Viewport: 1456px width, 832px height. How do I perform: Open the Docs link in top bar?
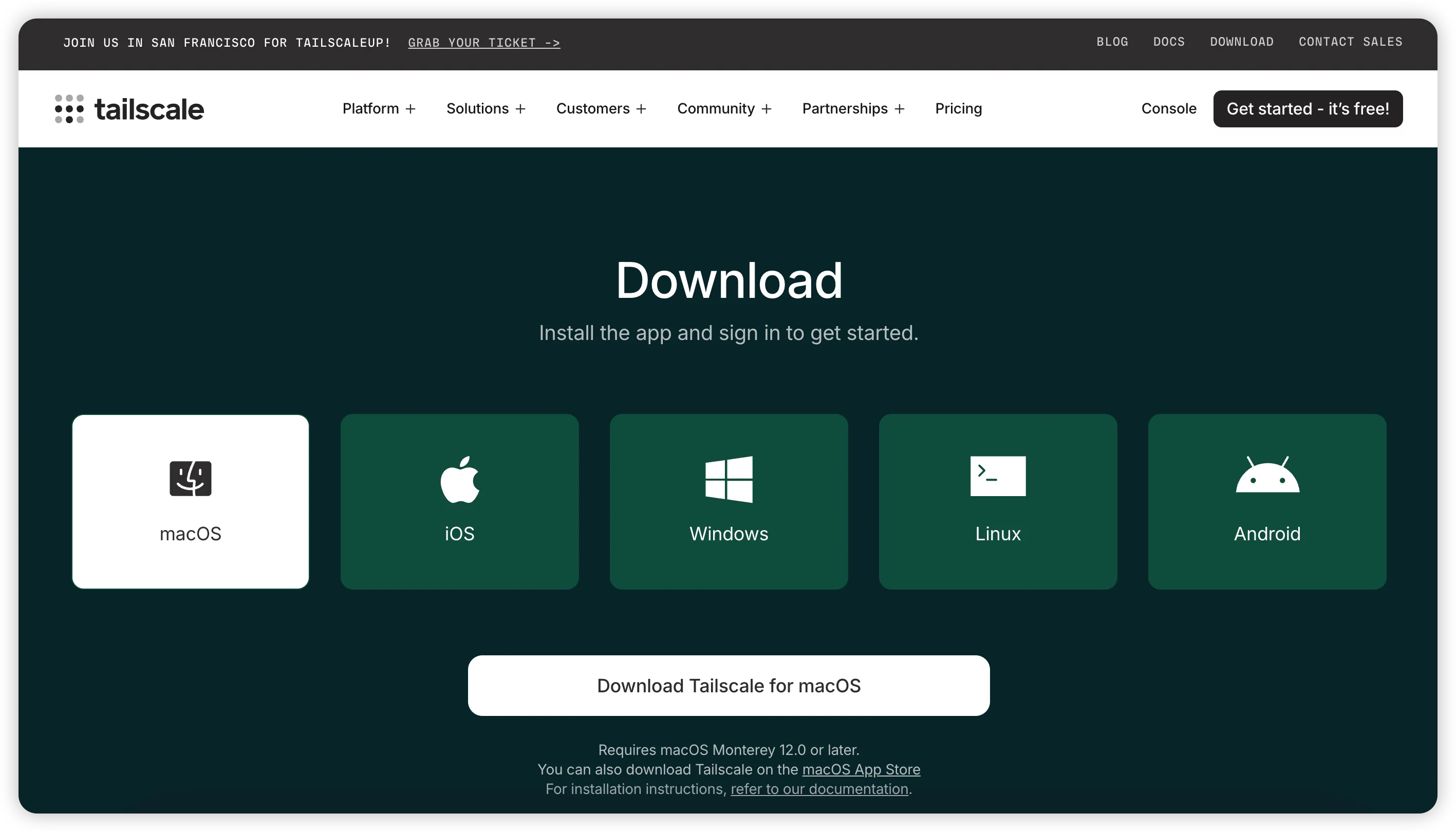tap(1168, 42)
